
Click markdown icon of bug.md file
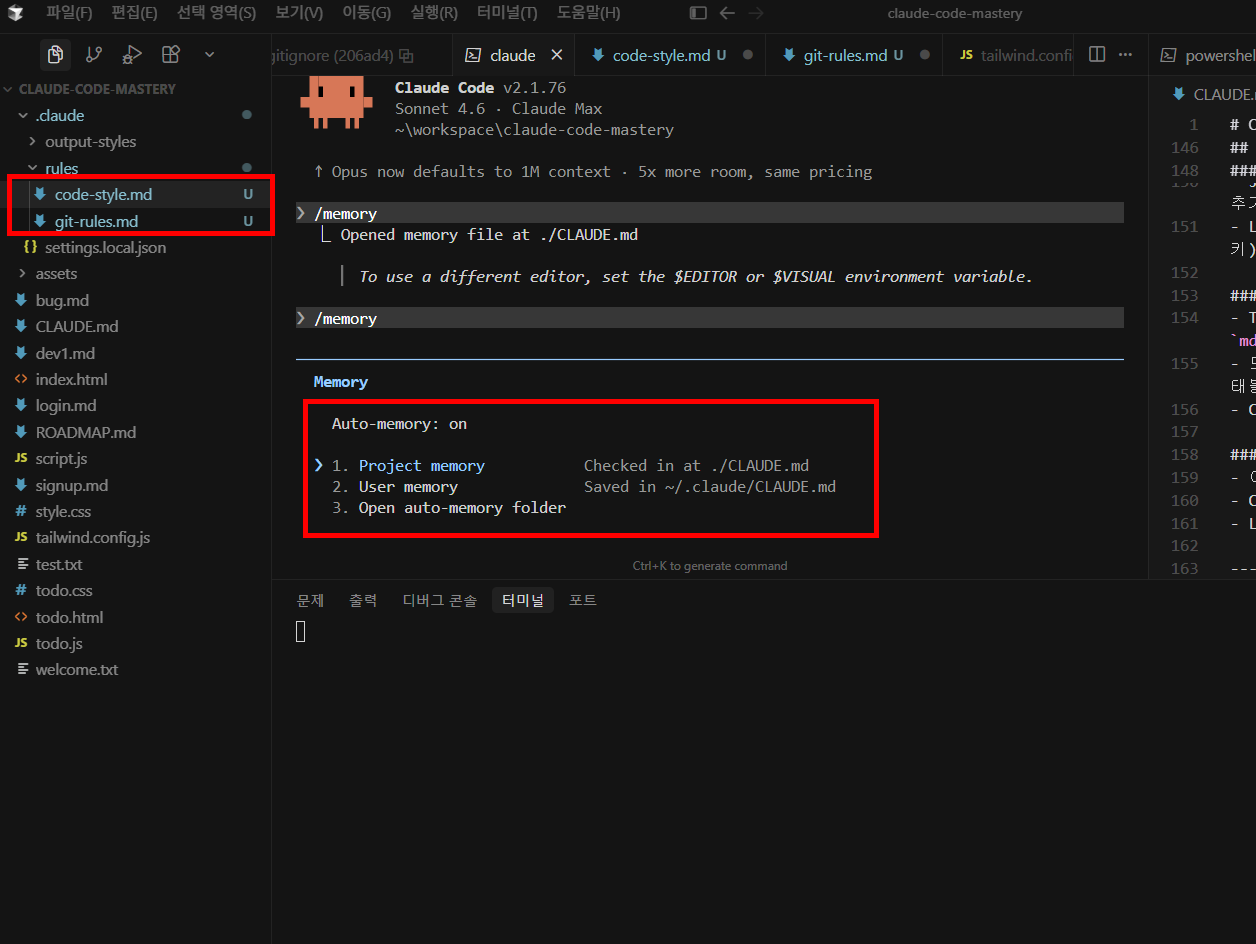(x=20, y=300)
